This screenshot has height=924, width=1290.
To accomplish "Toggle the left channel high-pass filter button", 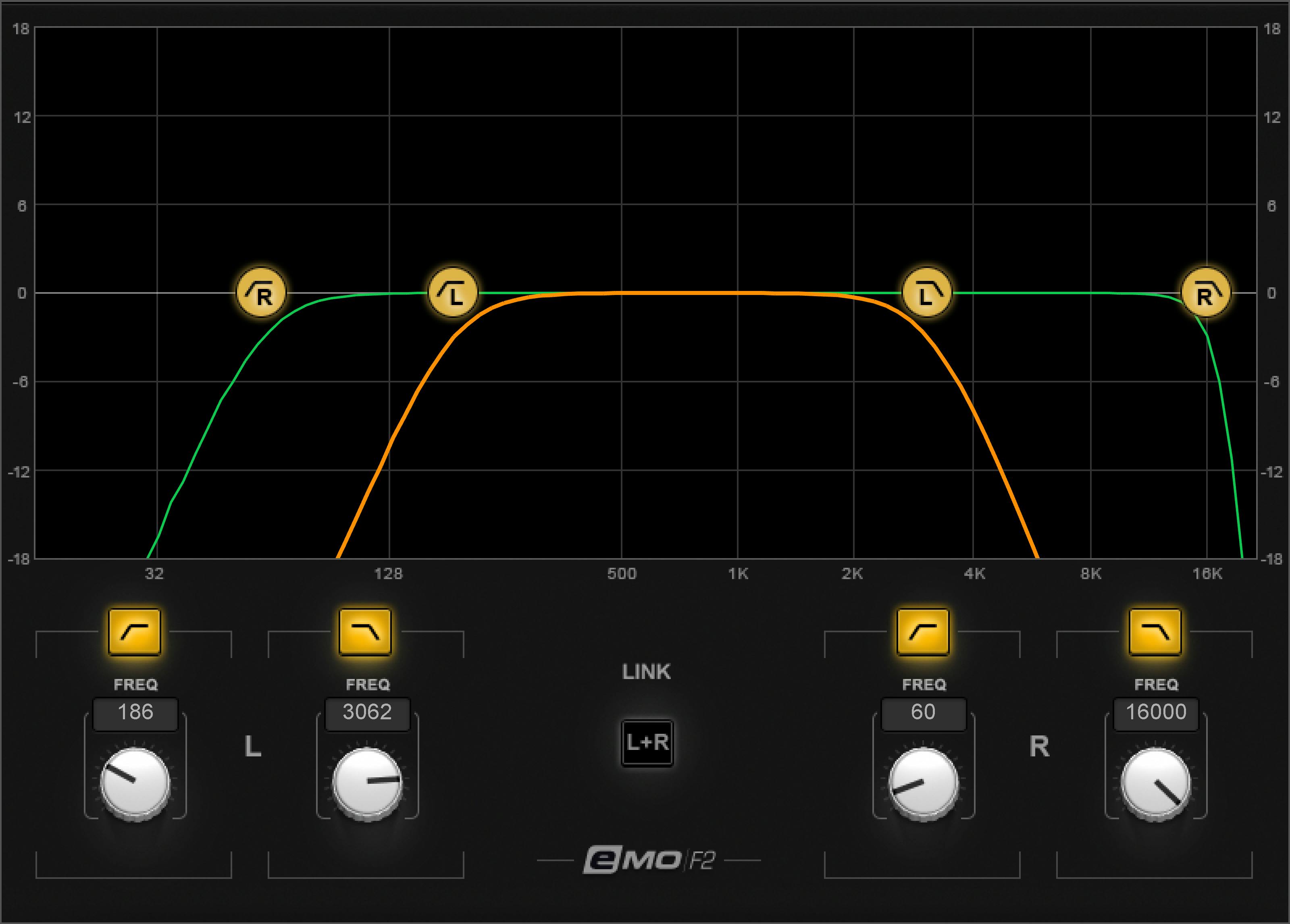I will tap(135, 632).
